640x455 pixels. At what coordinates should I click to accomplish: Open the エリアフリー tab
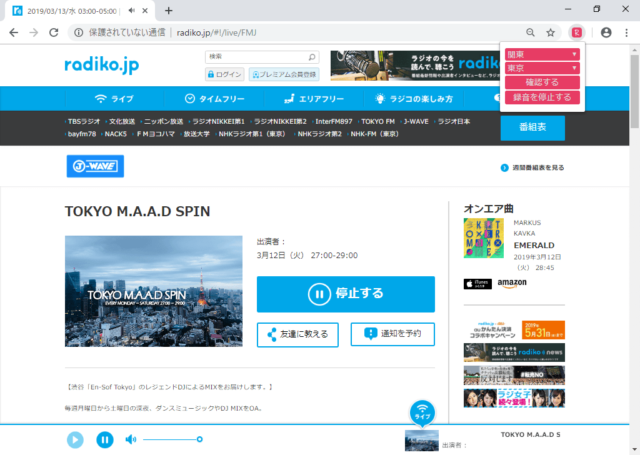313,99
